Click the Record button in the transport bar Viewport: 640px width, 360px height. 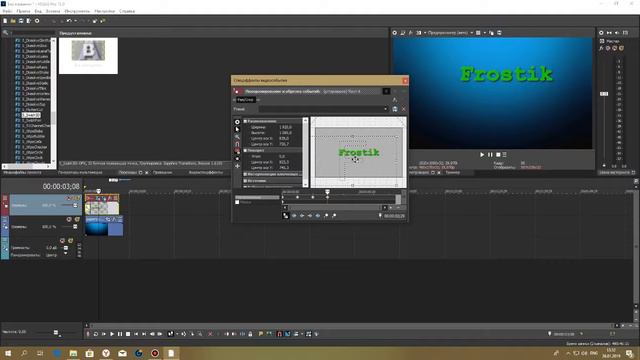pos(88,334)
